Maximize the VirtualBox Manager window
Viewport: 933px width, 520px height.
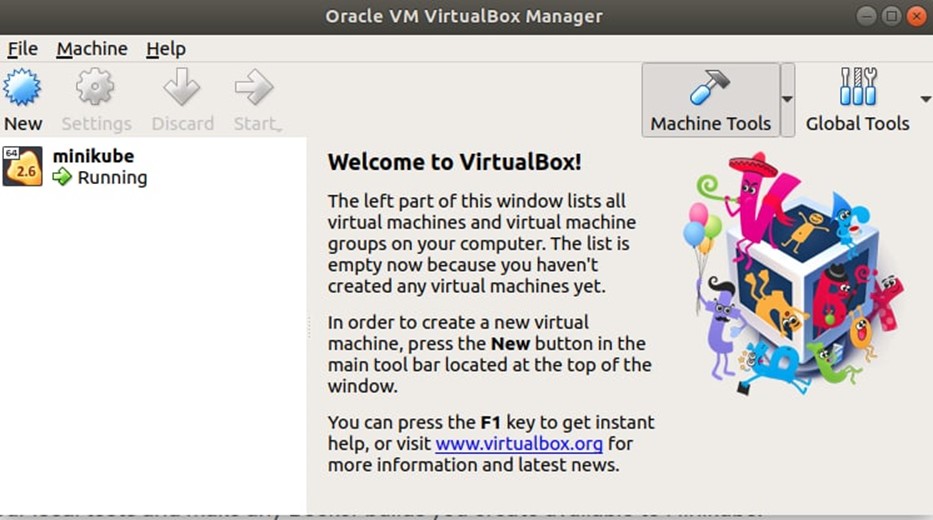point(891,16)
